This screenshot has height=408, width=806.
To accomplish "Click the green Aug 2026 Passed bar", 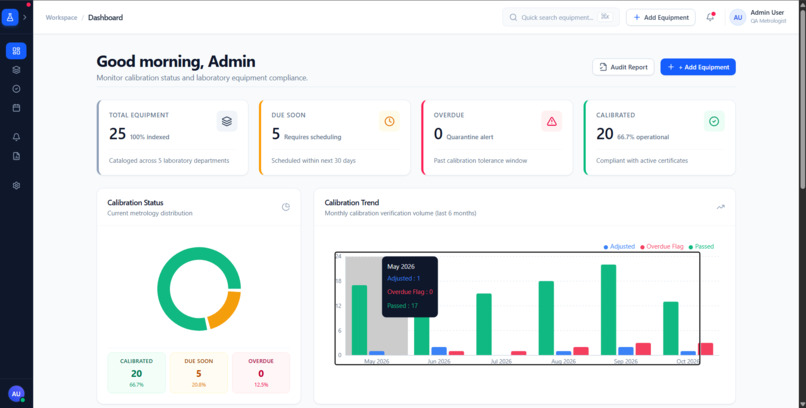I will point(546,318).
